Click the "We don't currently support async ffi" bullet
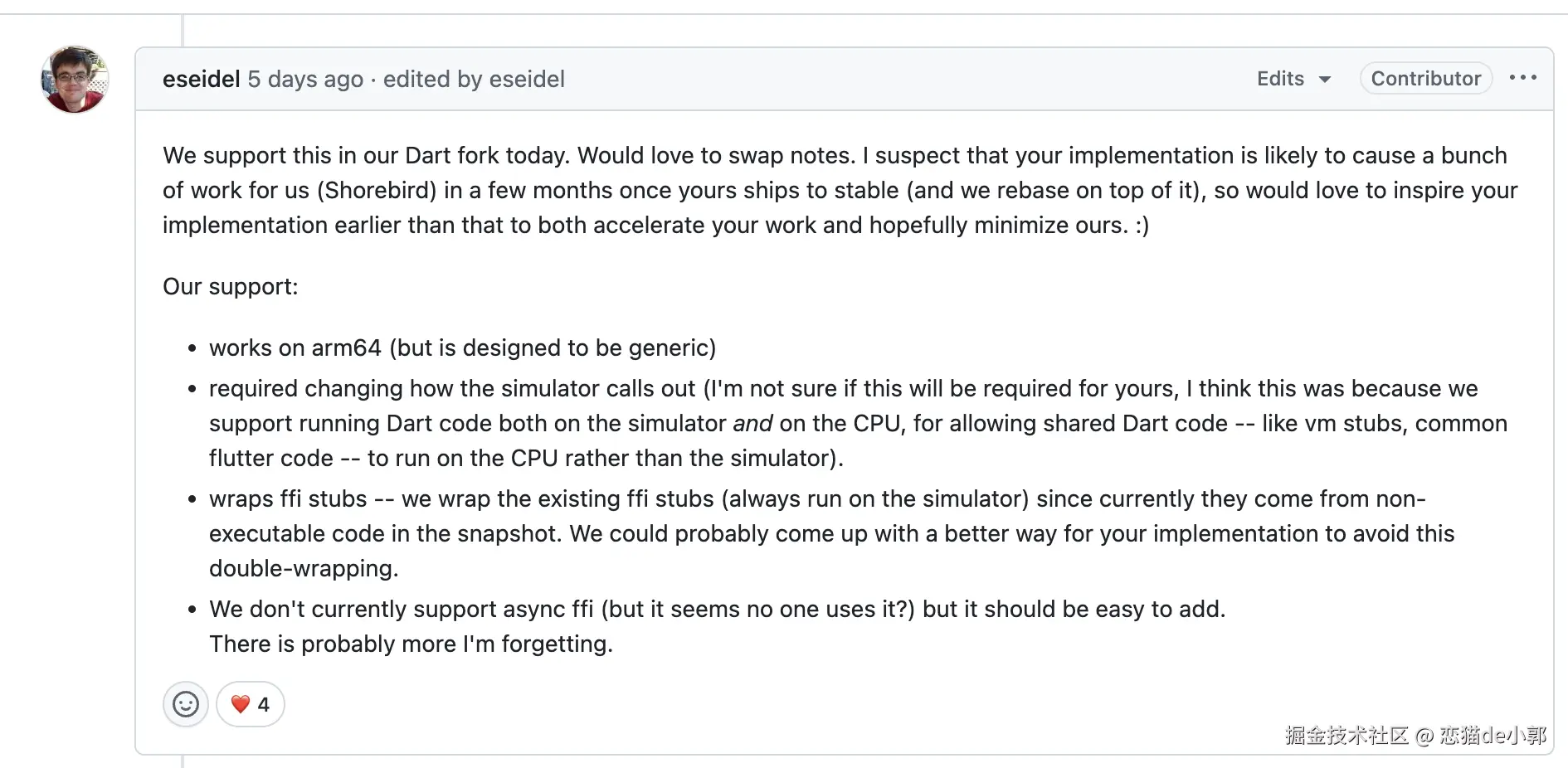 coord(401,610)
